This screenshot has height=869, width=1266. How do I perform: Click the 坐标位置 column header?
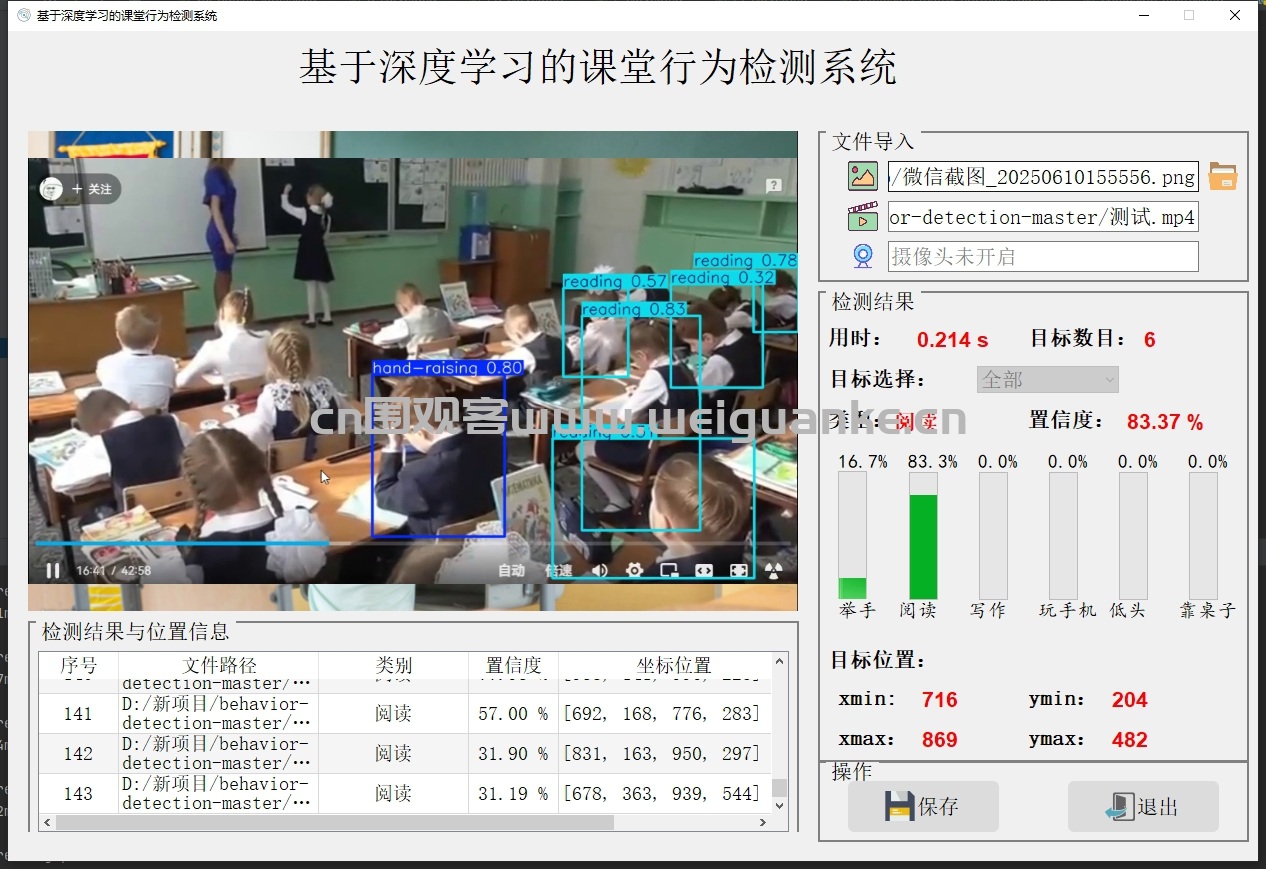674,665
